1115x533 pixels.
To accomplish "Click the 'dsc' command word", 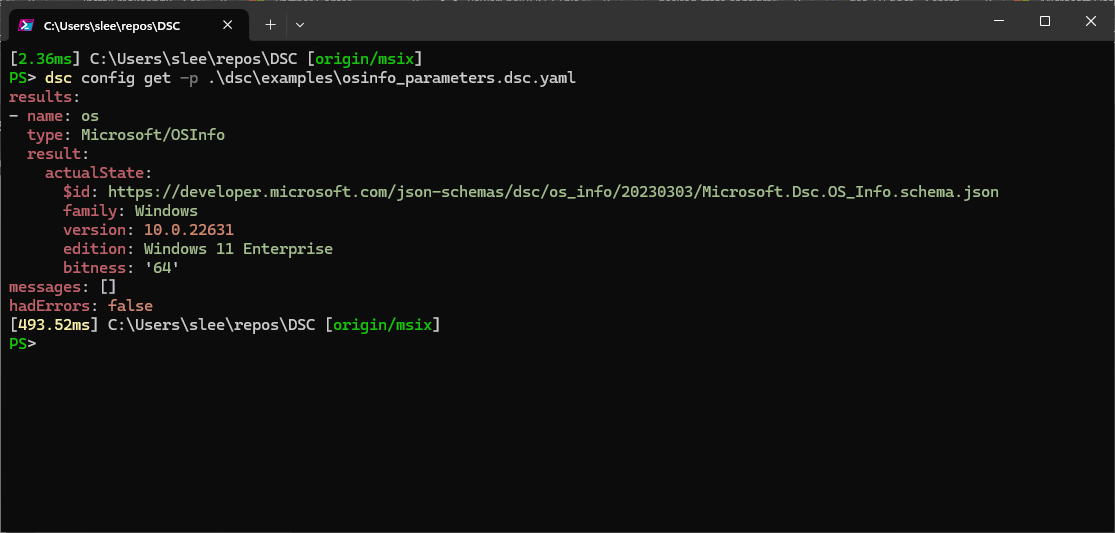I will [x=58, y=78].
